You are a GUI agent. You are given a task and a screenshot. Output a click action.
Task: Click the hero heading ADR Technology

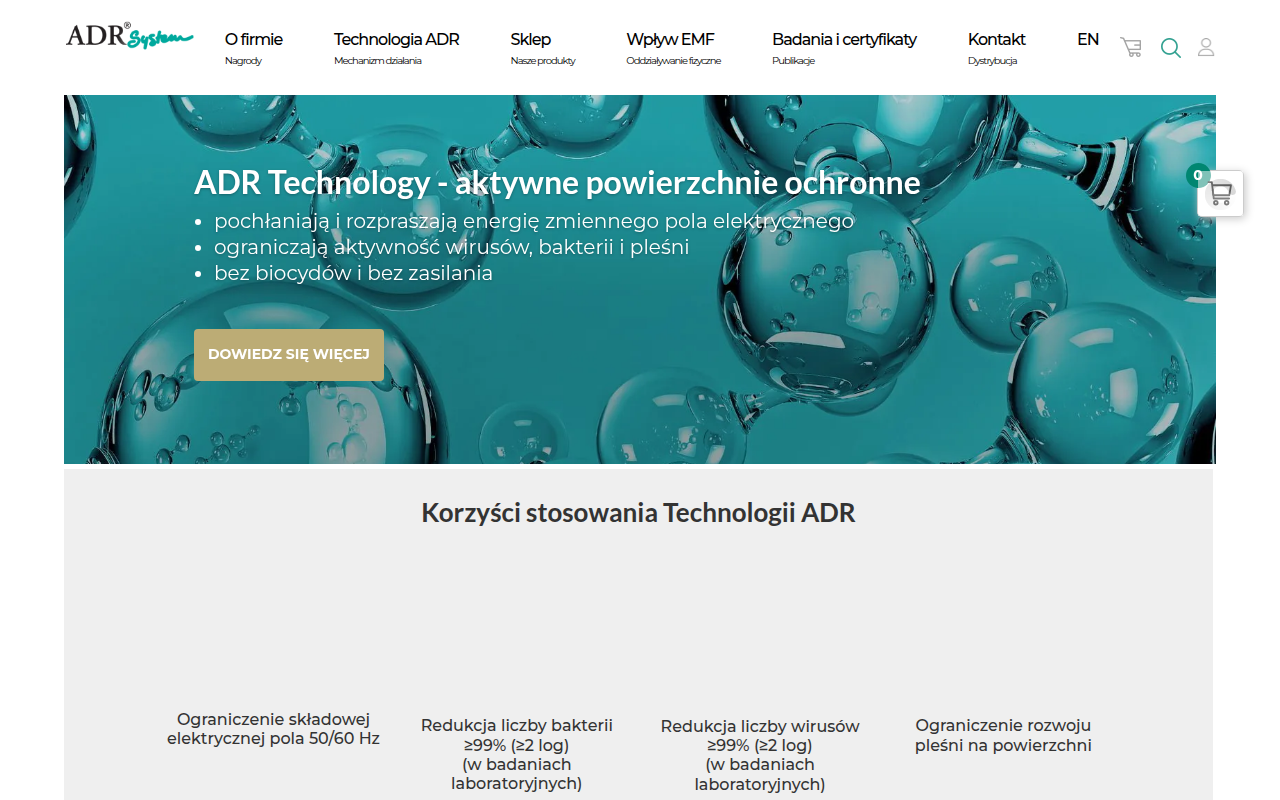557,183
